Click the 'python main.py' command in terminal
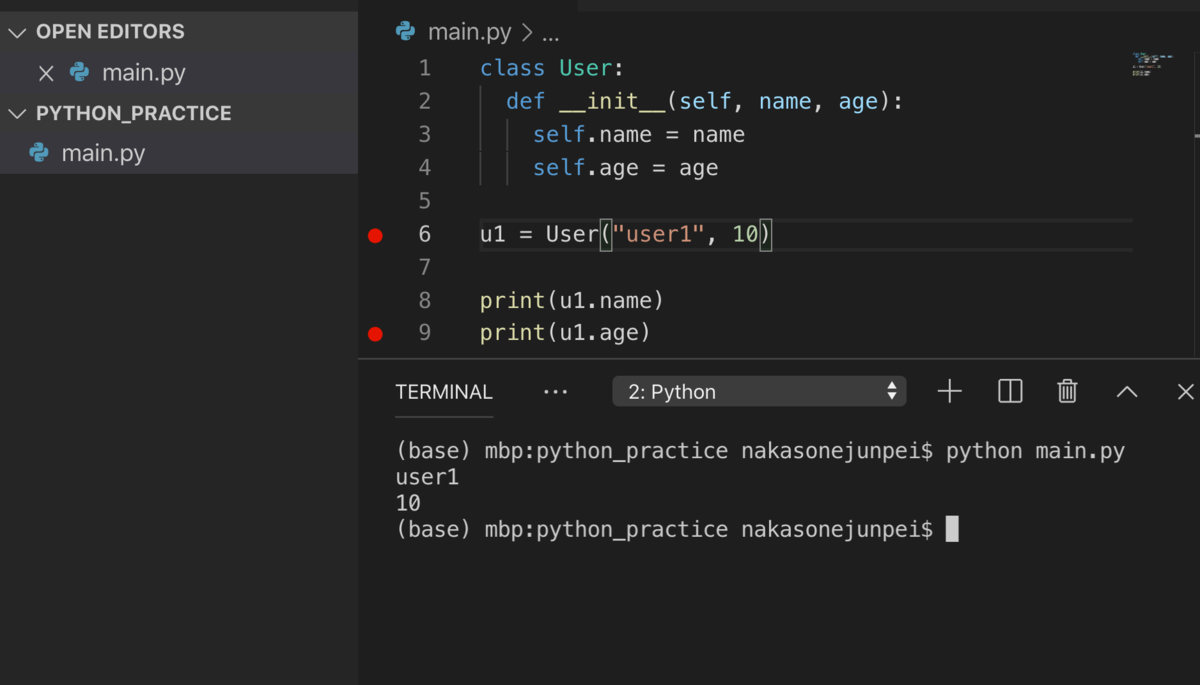Viewport: 1200px width, 685px height. click(x=1035, y=451)
